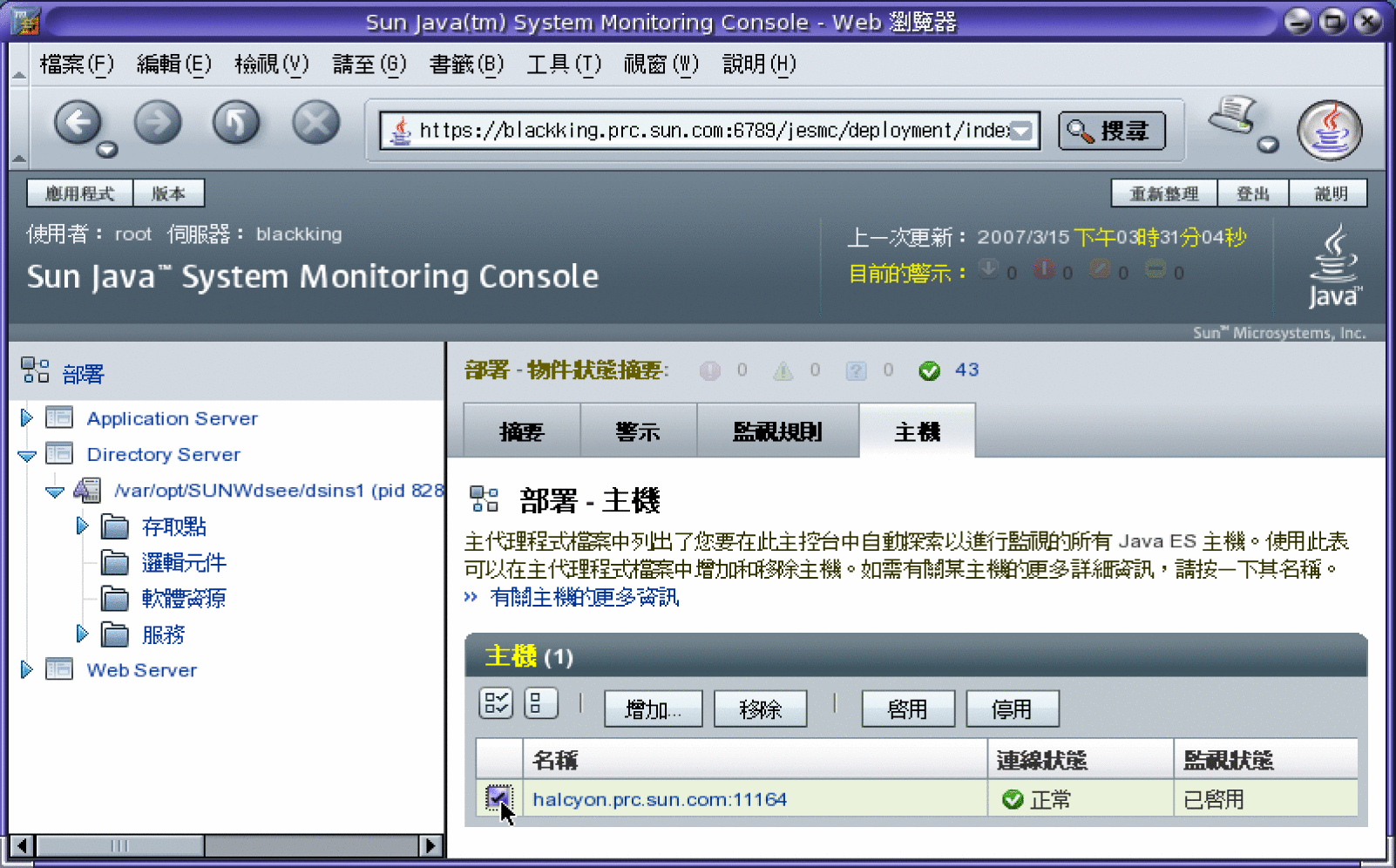Click the 增加... button
Viewport: 1396px width, 868px height.
(x=653, y=709)
